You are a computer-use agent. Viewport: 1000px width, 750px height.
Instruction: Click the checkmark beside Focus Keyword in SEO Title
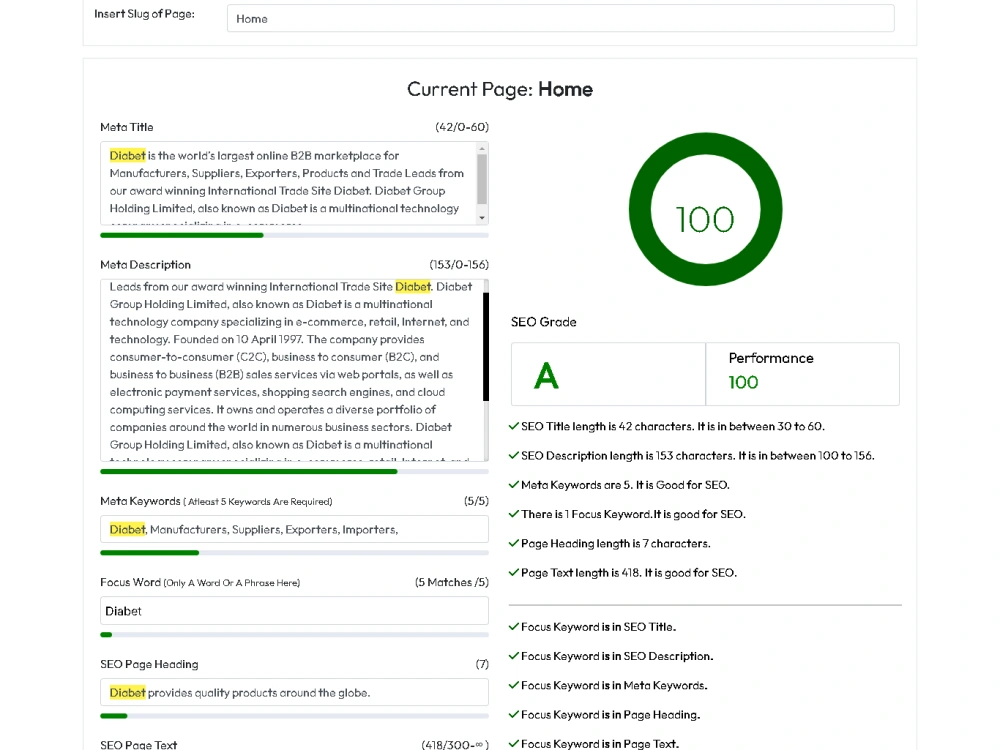pos(513,627)
